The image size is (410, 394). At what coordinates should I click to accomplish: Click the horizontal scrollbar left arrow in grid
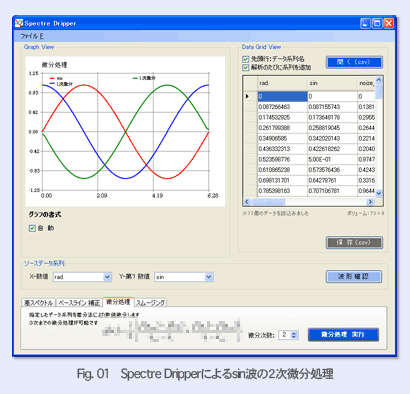[247, 202]
